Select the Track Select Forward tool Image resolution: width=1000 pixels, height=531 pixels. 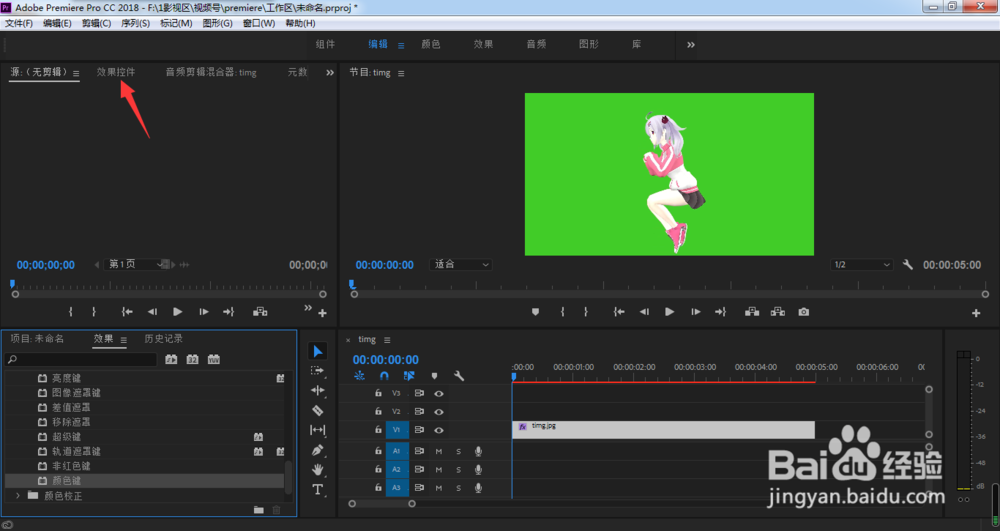[x=318, y=370]
